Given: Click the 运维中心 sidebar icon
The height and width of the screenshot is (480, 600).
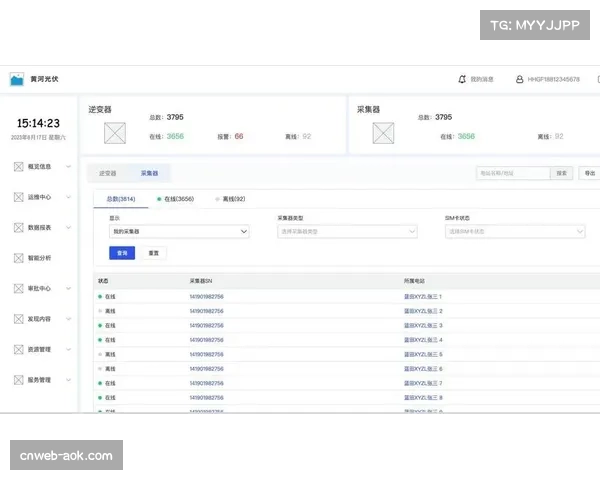Looking at the screenshot, I should [x=18, y=197].
